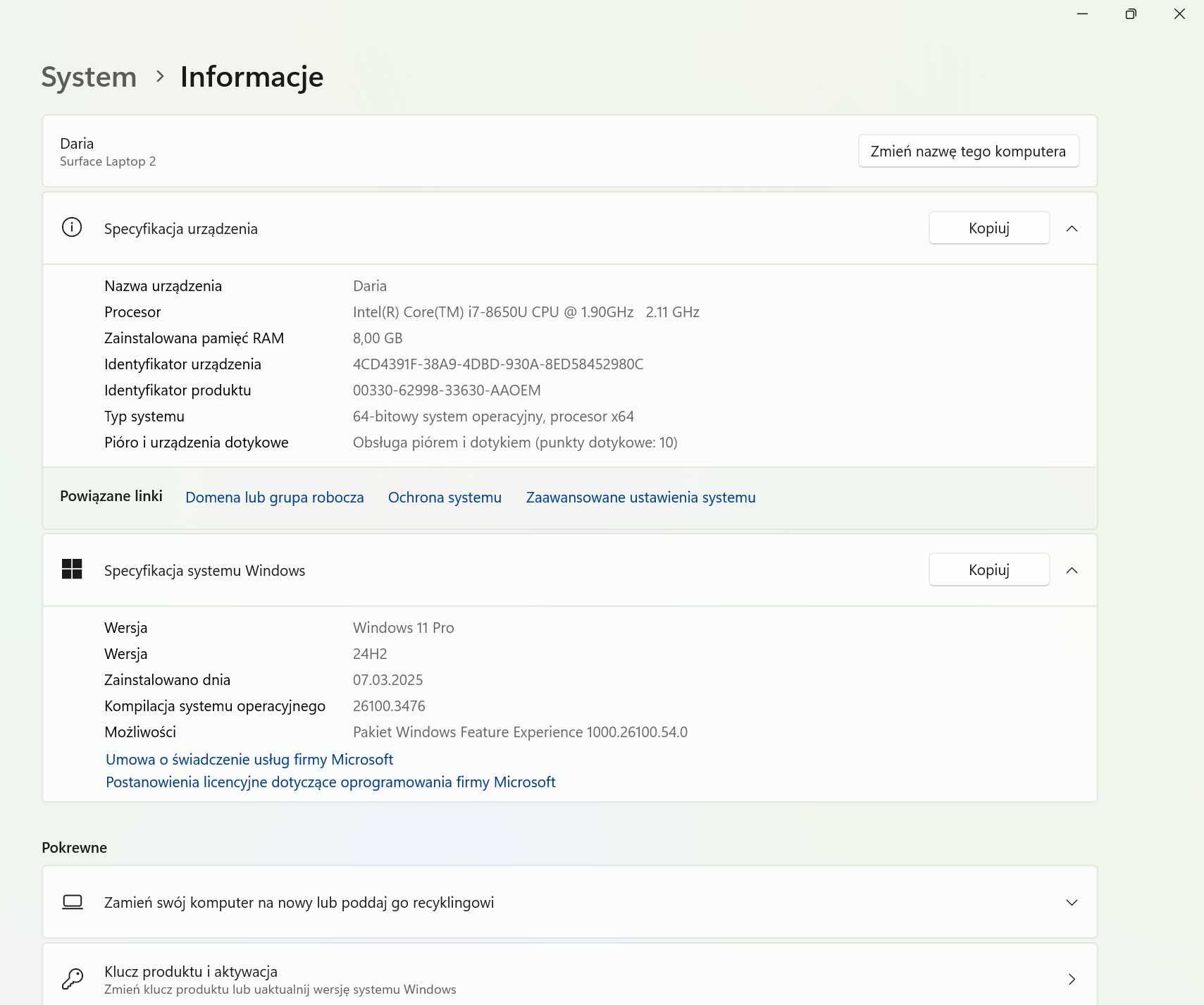
Task: Click Zmień nazwę tego komputera button
Action: pyautogui.click(x=968, y=151)
